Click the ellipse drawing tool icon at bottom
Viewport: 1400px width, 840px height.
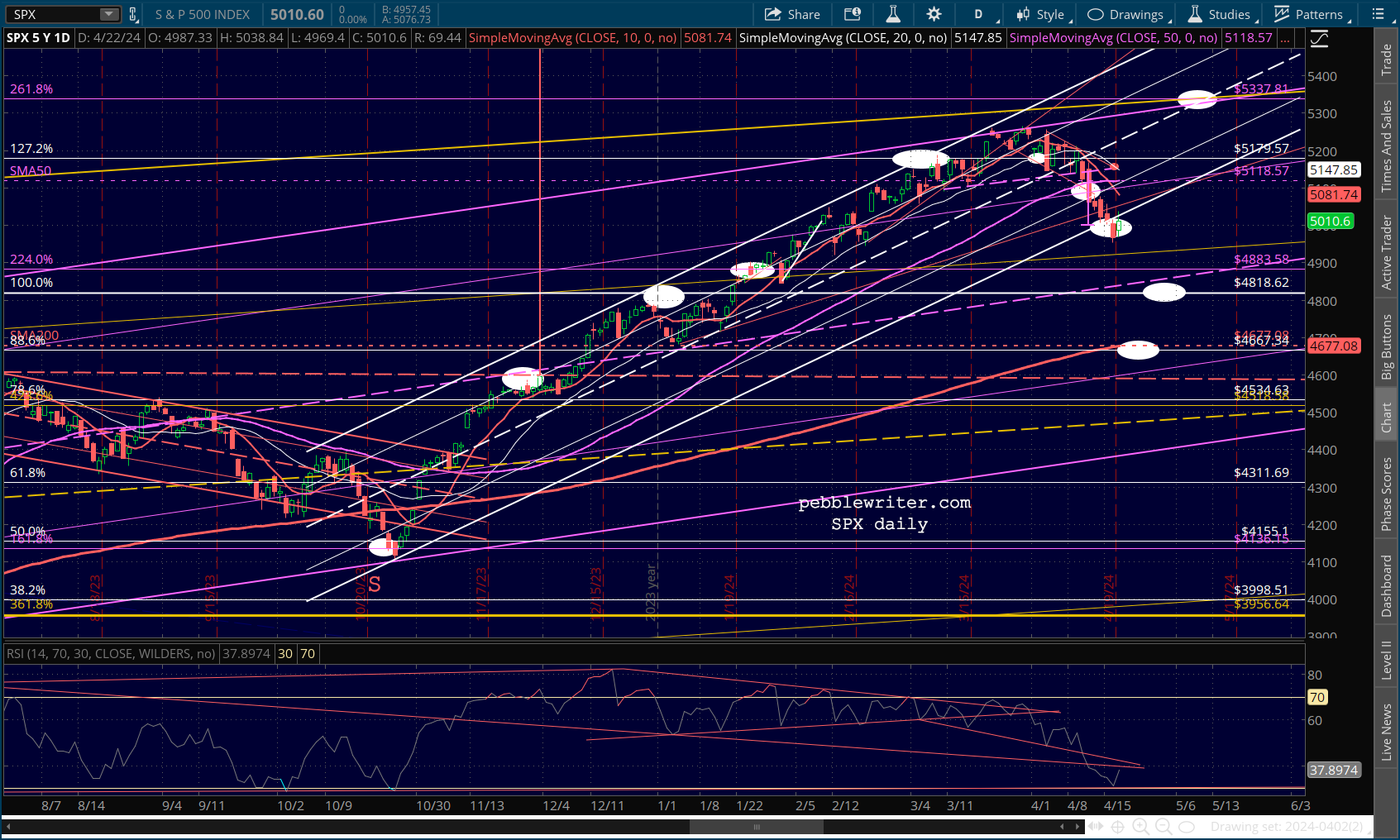(1187, 827)
